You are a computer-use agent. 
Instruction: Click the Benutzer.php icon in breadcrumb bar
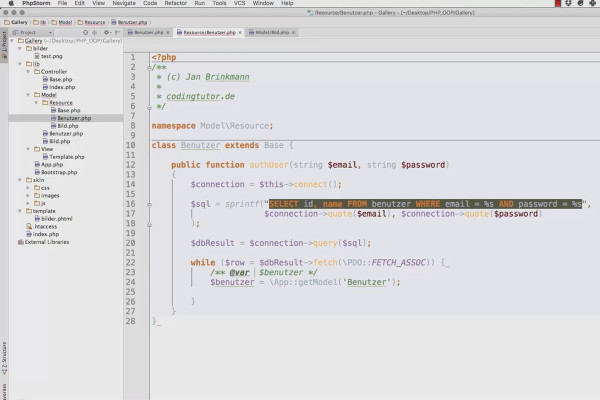pos(114,22)
